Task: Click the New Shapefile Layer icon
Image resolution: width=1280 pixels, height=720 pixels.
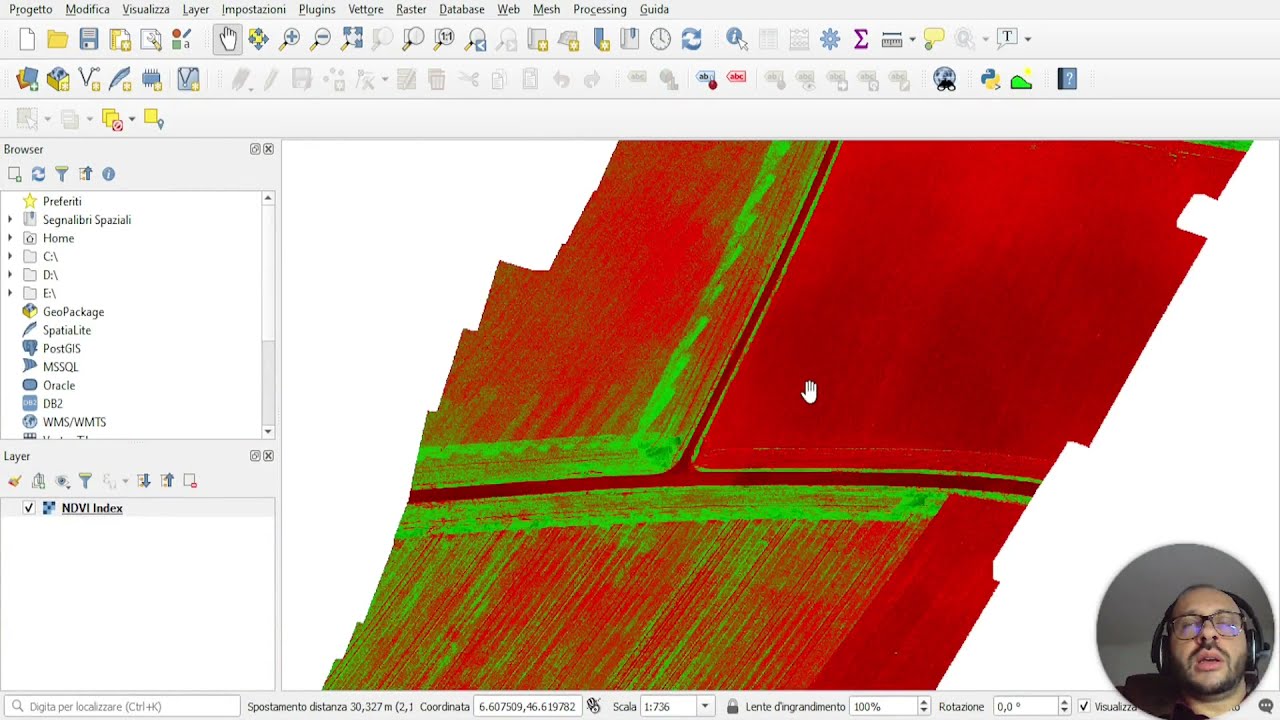Action: (89, 79)
